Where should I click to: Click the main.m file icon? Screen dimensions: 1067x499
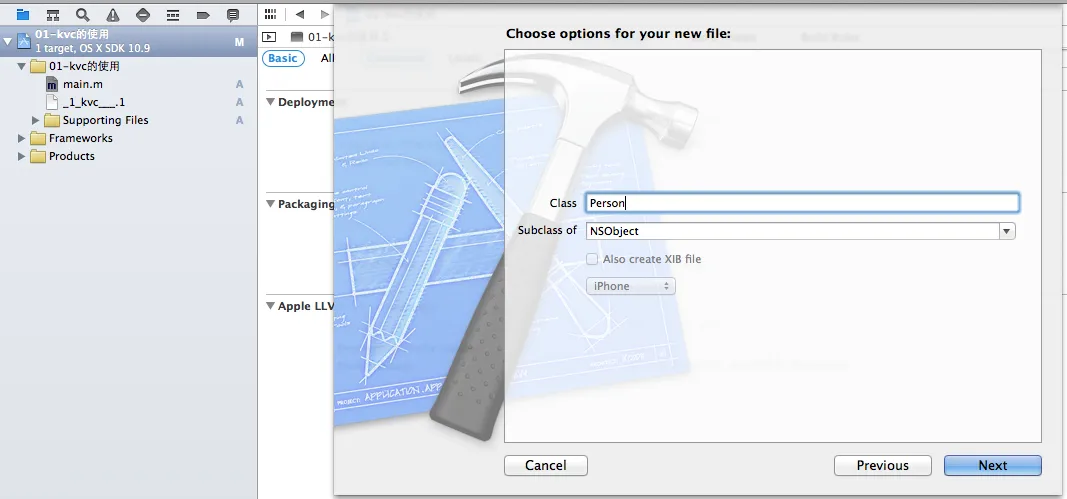52,84
